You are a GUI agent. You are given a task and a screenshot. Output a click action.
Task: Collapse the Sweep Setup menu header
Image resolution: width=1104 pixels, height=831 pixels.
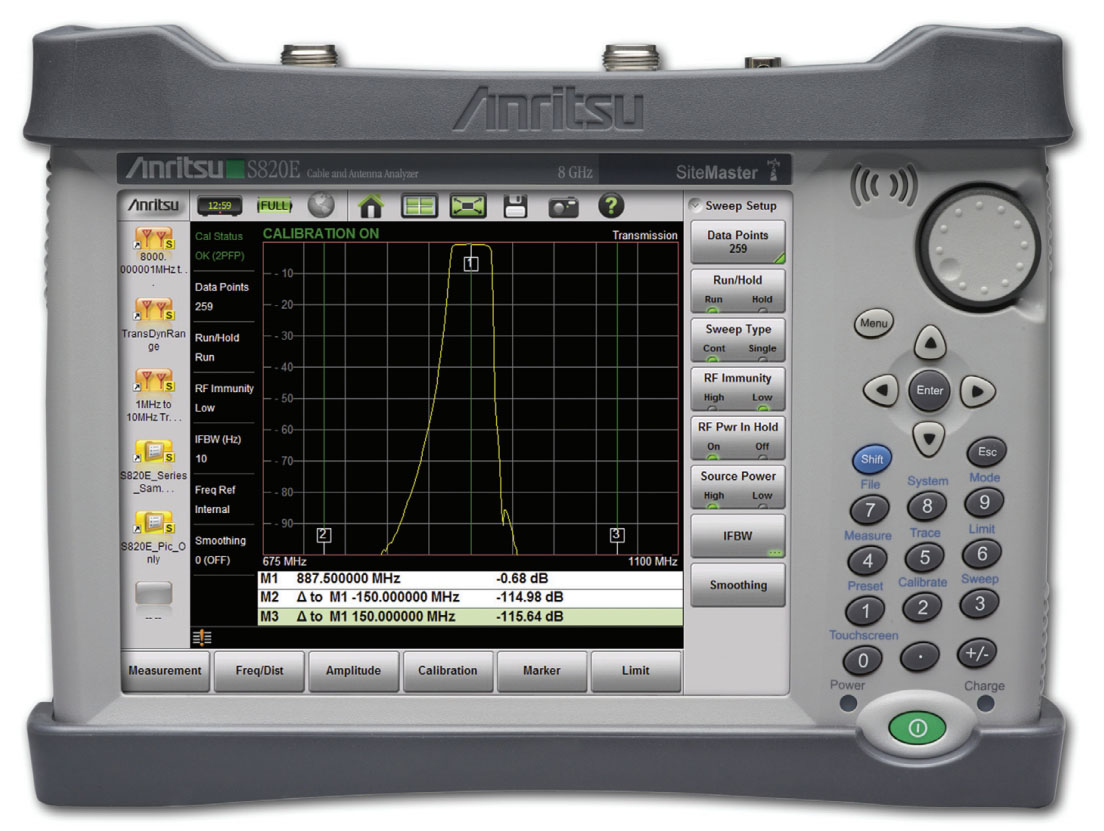pos(736,206)
